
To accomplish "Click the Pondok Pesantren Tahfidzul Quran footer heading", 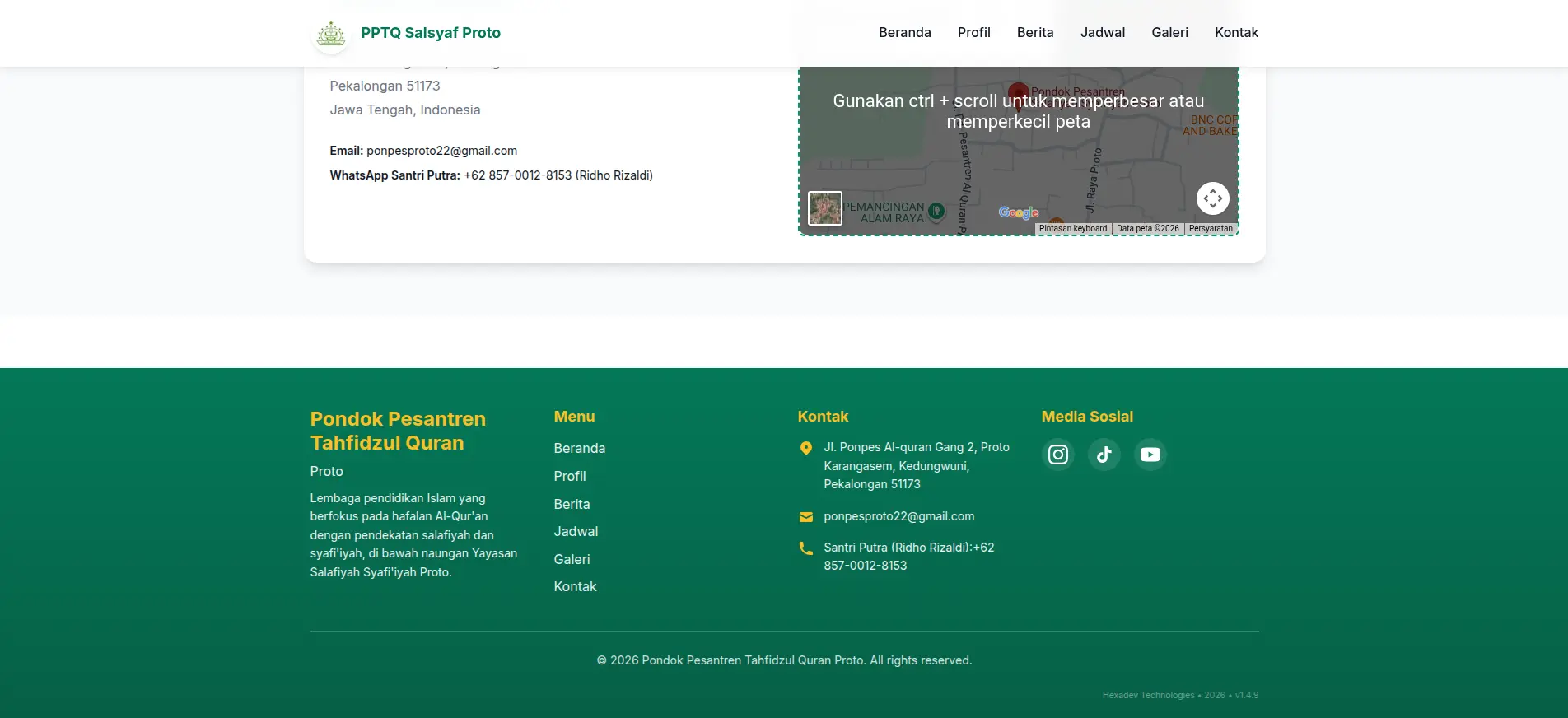I will click(398, 431).
